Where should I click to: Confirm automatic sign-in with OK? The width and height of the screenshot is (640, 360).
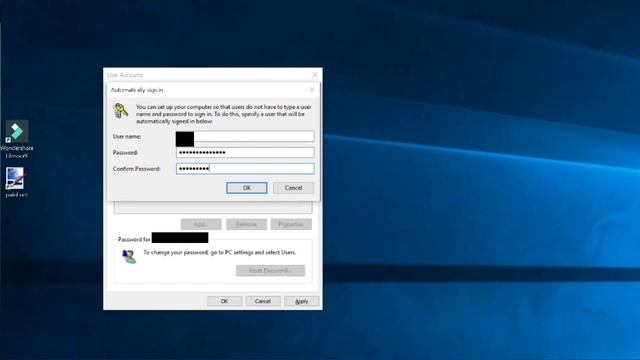(x=247, y=188)
